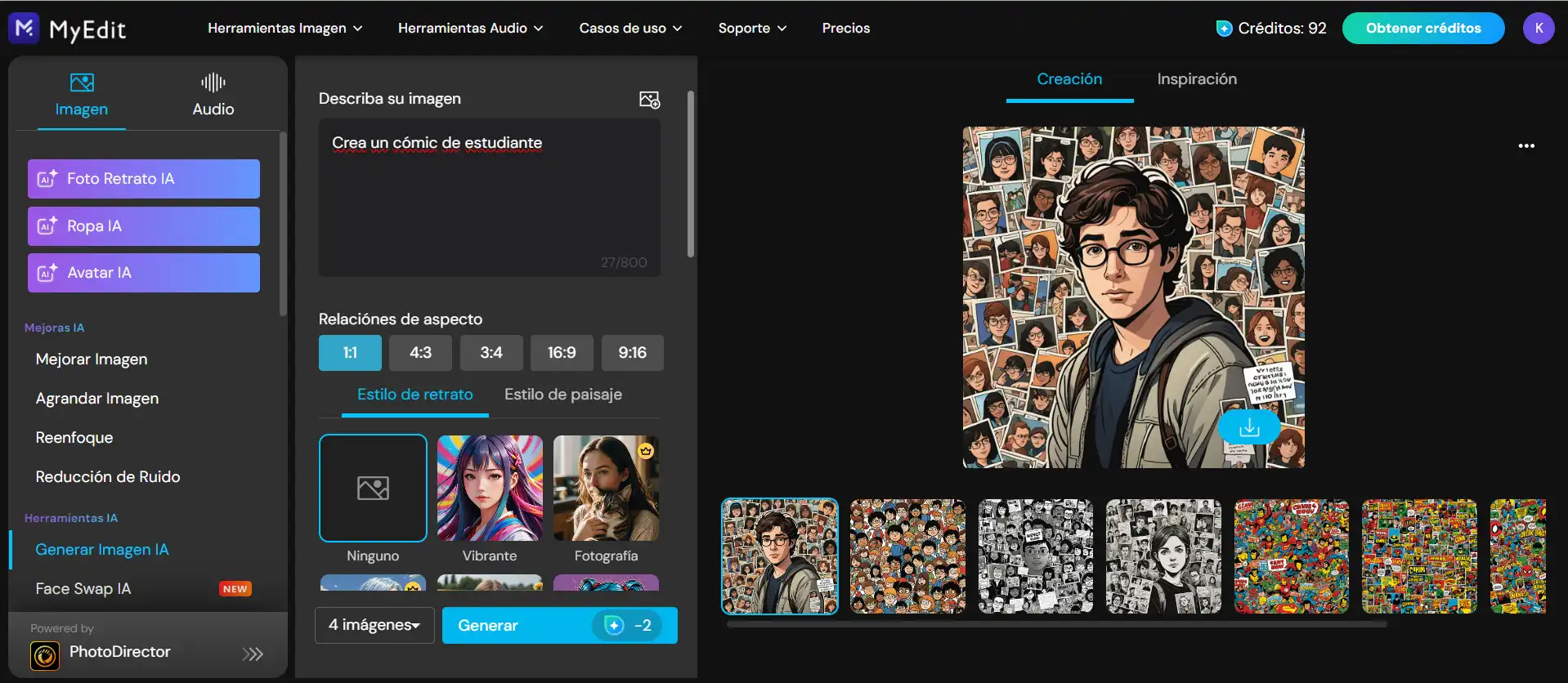Click the credits coin icon
This screenshot has width=1568, height=683.
1224,29
